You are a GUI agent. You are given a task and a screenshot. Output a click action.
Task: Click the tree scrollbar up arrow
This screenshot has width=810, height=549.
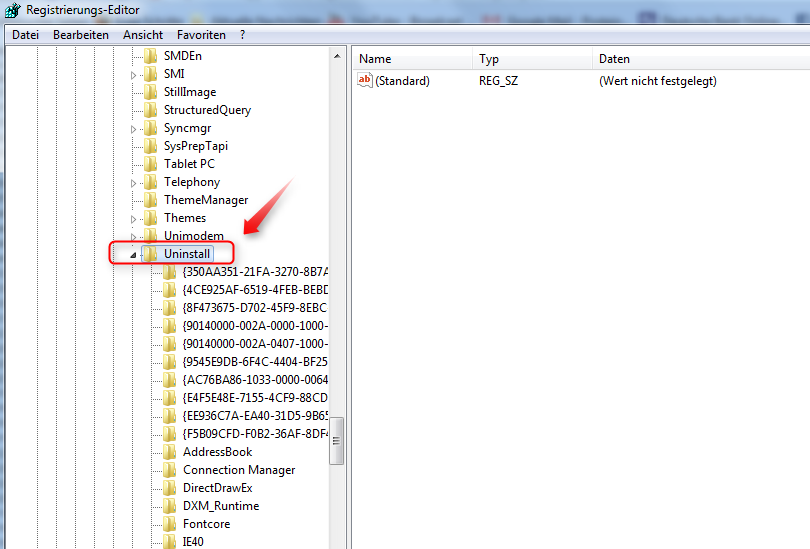(337, 56)
